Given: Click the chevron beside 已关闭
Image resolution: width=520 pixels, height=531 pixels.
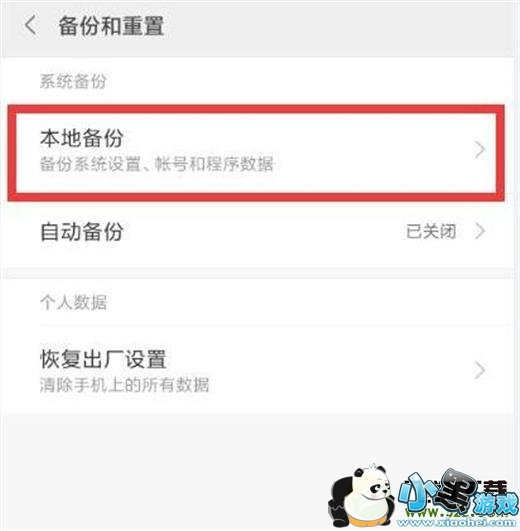Looking at the screenshot, I should (479, 231).
